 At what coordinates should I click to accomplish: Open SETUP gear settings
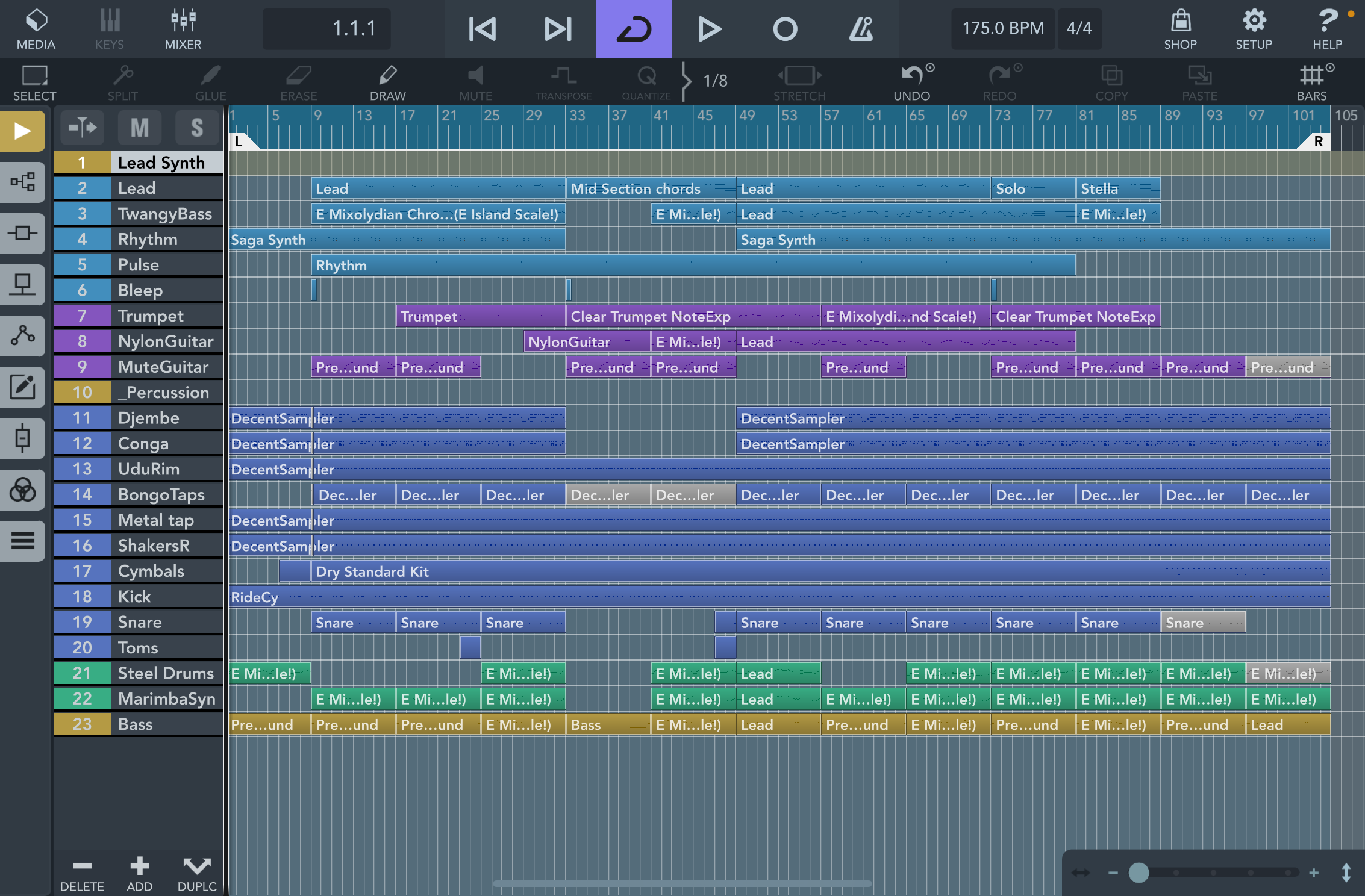(1254, 28)
